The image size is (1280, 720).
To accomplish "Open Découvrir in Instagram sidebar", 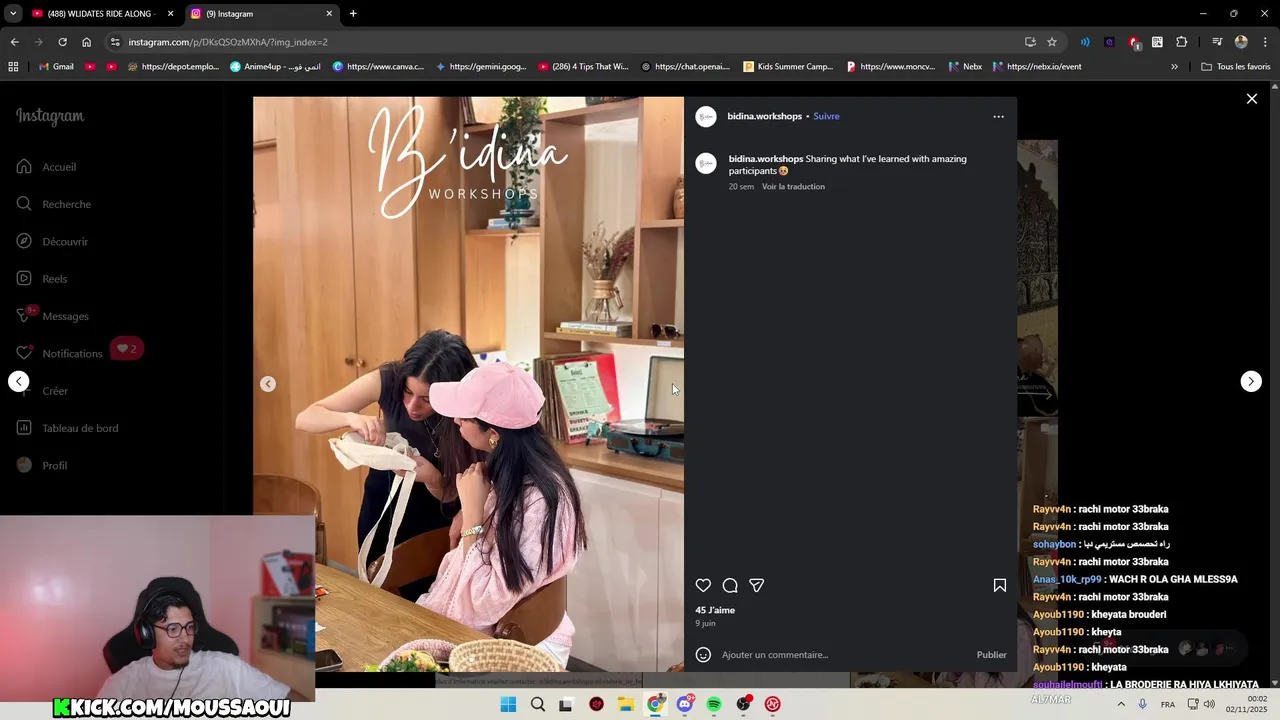I will [53, 242].
